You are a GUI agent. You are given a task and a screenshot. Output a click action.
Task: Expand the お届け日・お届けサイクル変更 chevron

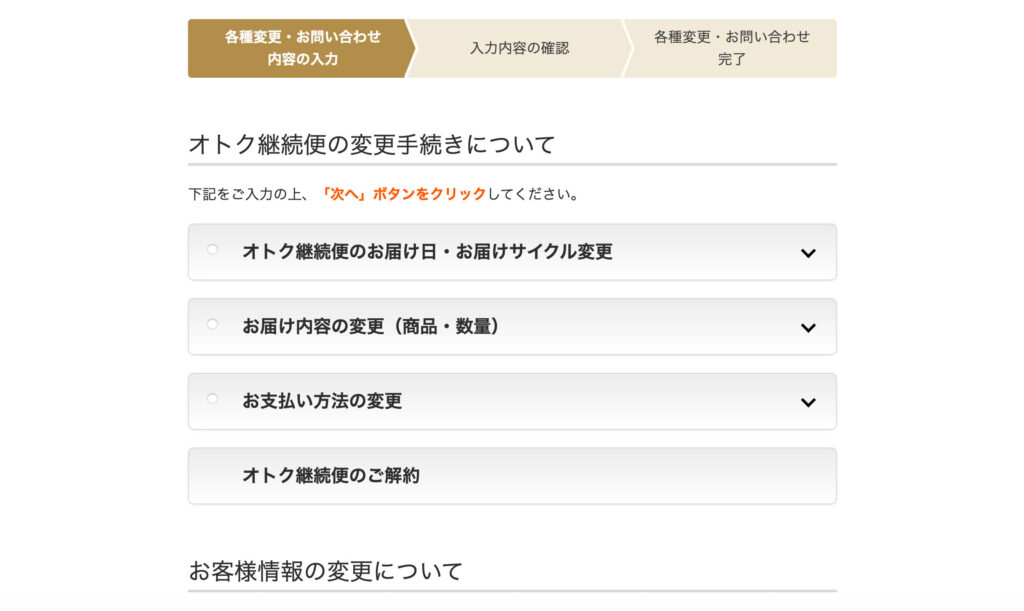pyautogui.click(x=808, y=253)
